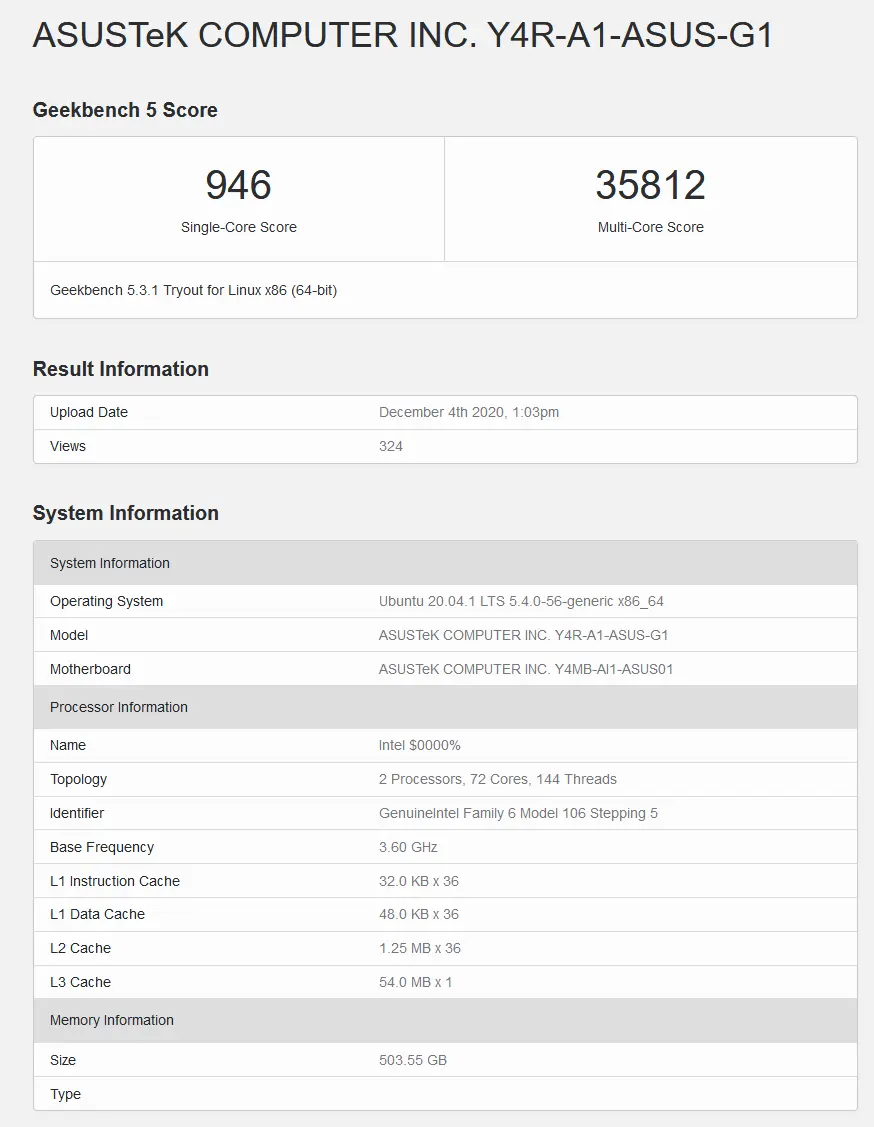Click the "Result Information" heading
Viewport: 874px width, 1127px height.
121,369
